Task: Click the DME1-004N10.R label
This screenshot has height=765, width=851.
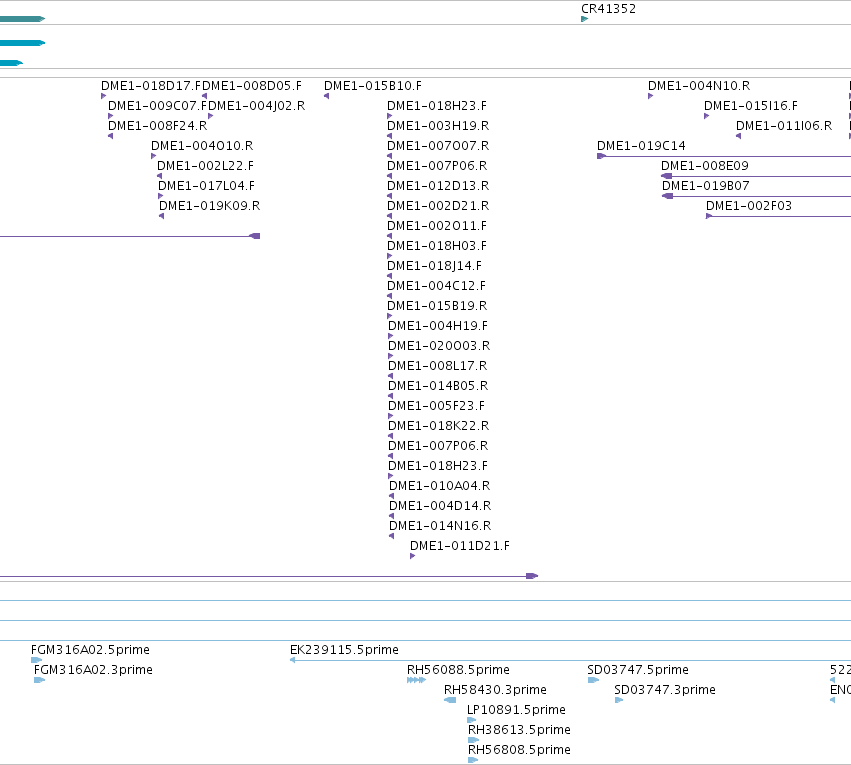Action: [699, 86]
